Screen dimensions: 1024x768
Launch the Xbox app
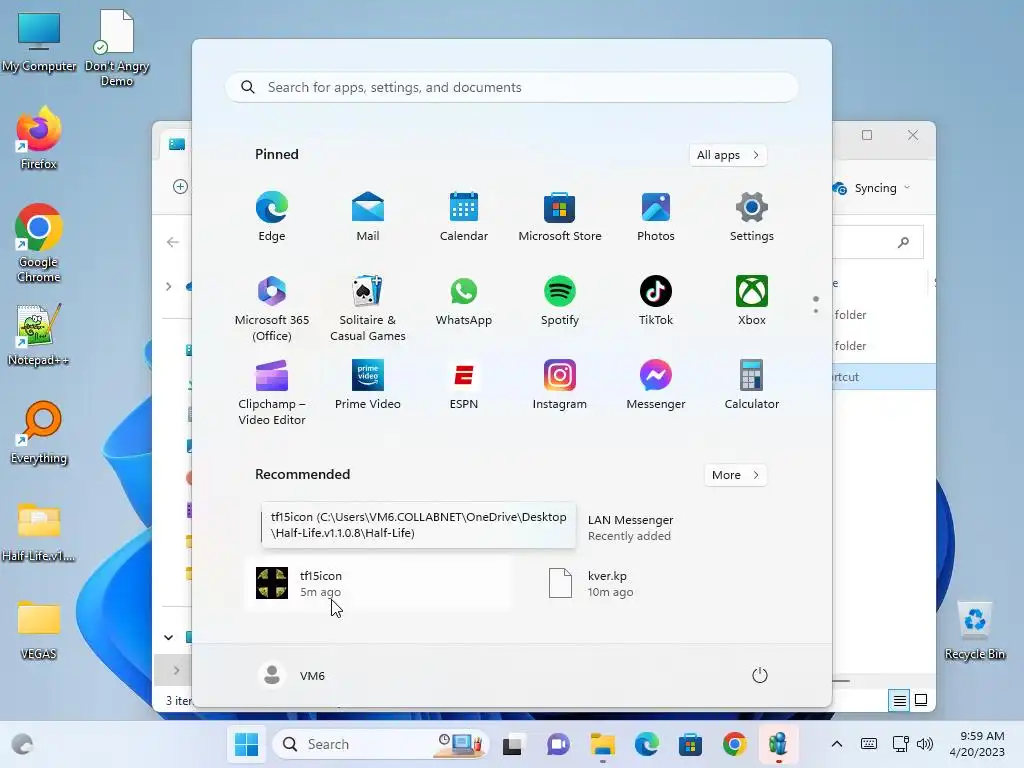[752, 300]
